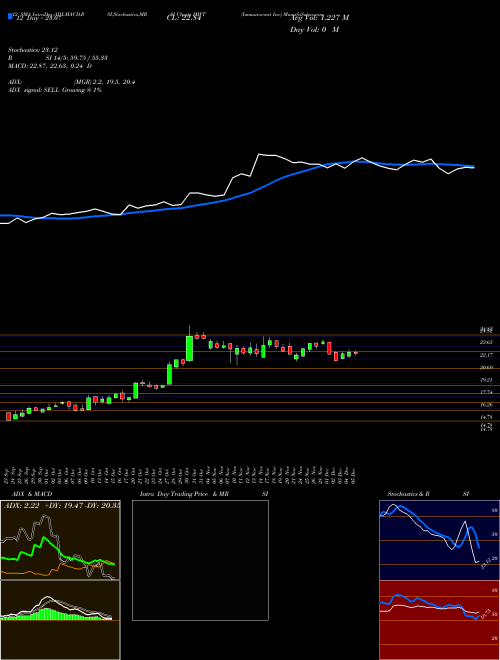The image size is (500, 660).
Task: Click the 'Stochastics & RSI' panel title
Action: click(428, 494)
